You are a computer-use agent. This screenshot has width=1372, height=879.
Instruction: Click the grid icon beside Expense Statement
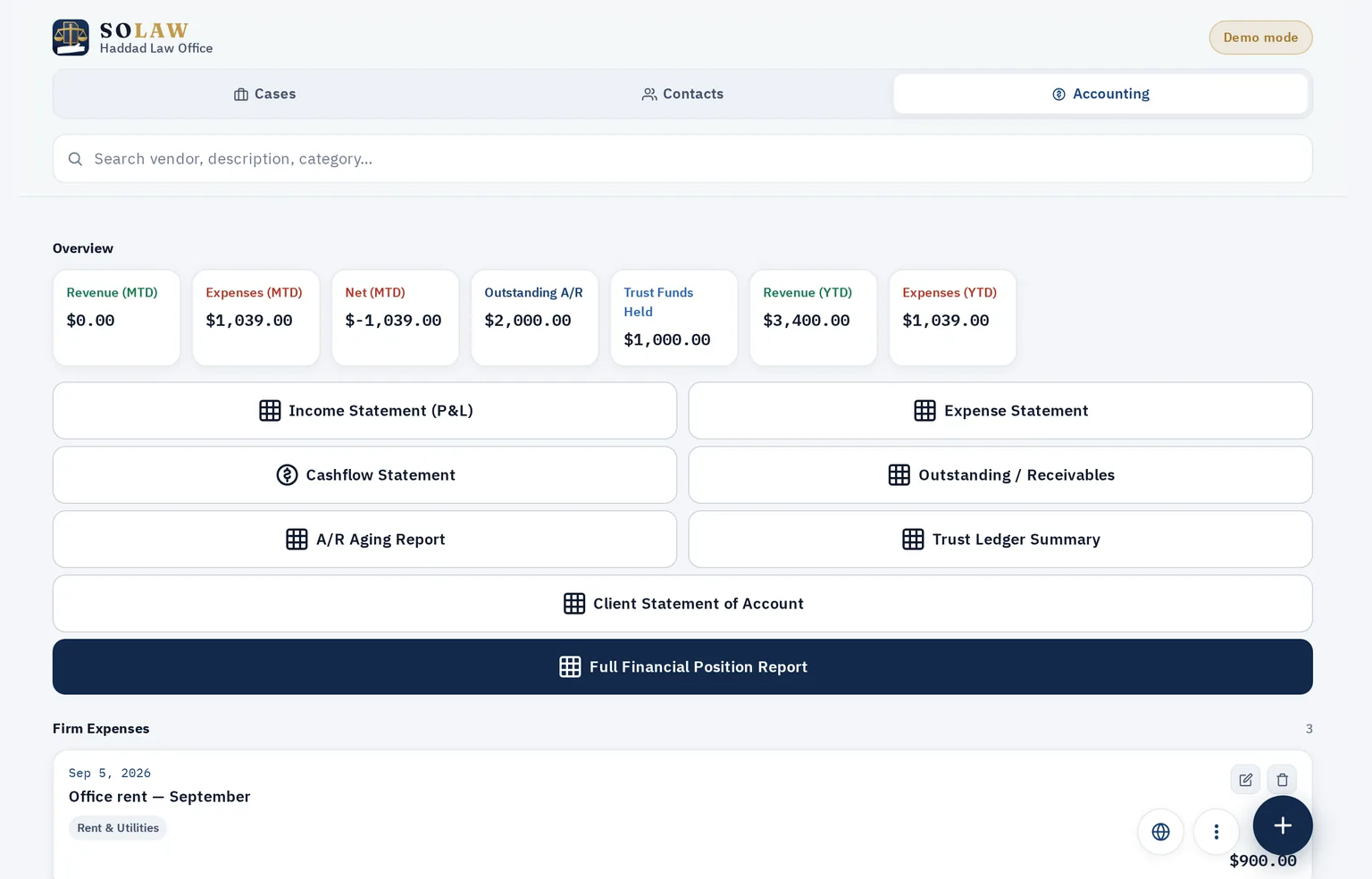point(924,411)
